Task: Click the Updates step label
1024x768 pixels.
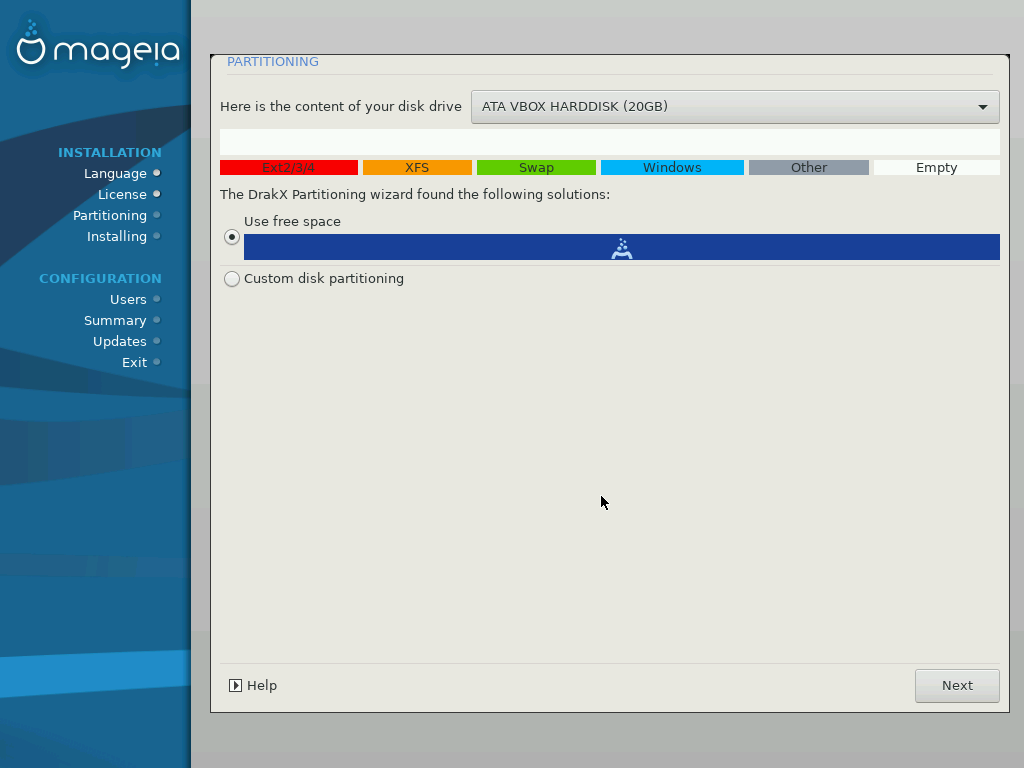Action: point(119,341)
